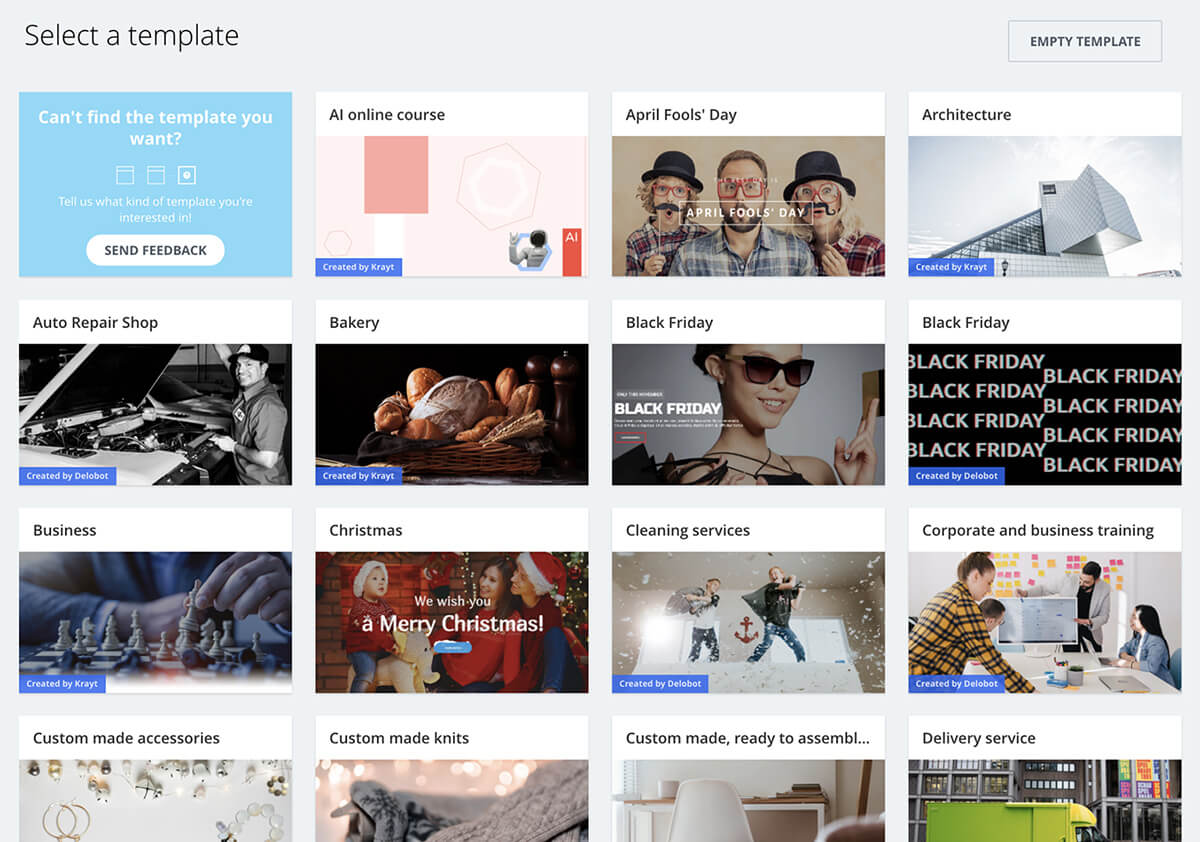Pick the Bakery template with bread basket

click(451, 413)
